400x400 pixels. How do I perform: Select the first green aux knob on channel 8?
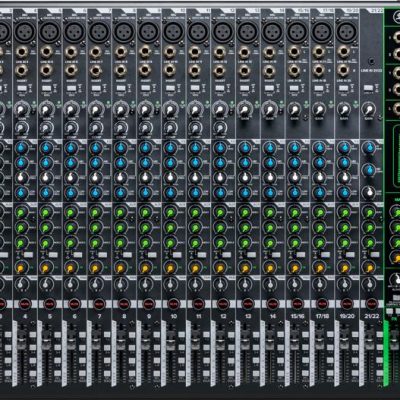pos(120,212)
